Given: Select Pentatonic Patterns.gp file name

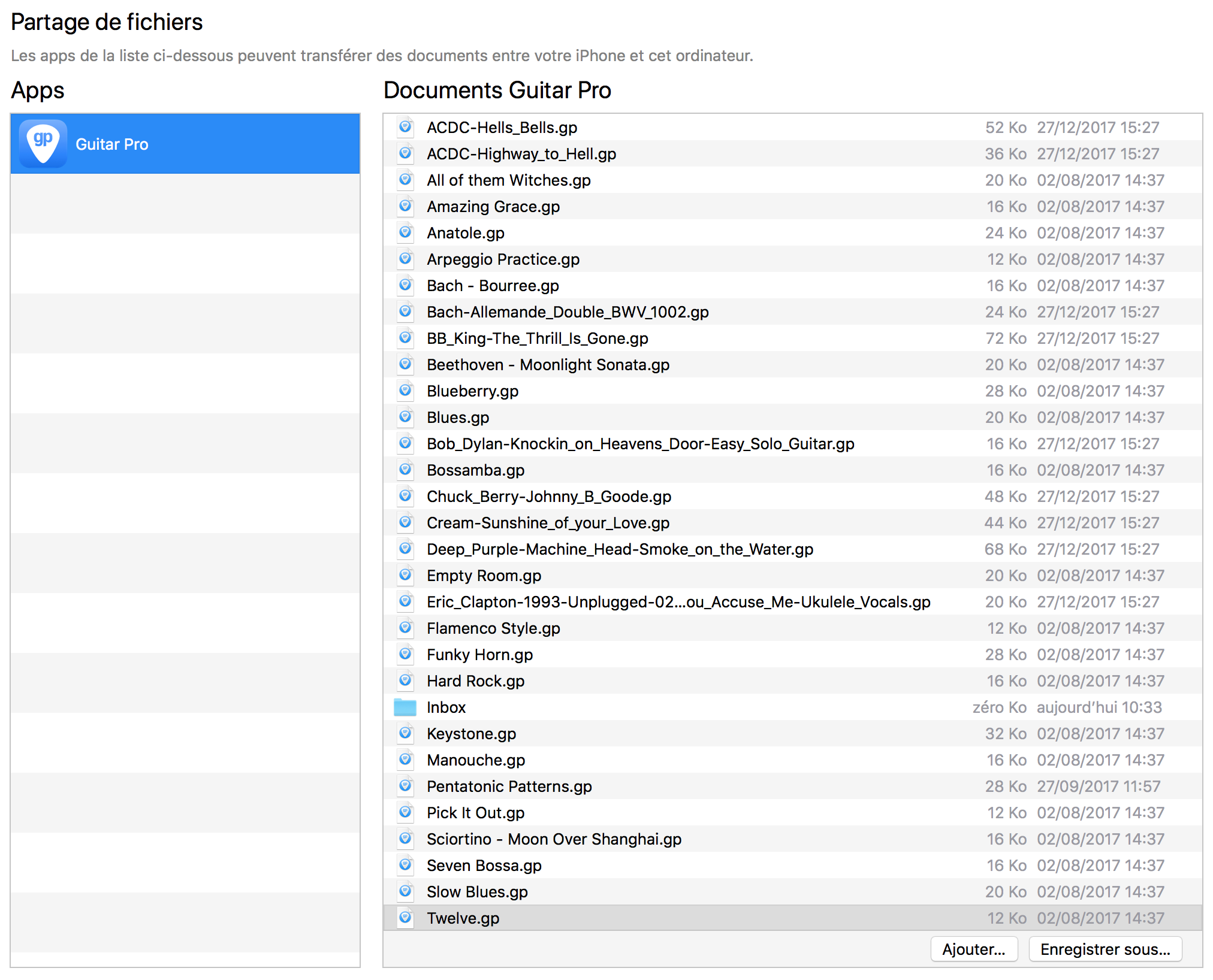Looking at the screenshot, I should [x=509, y=787].
